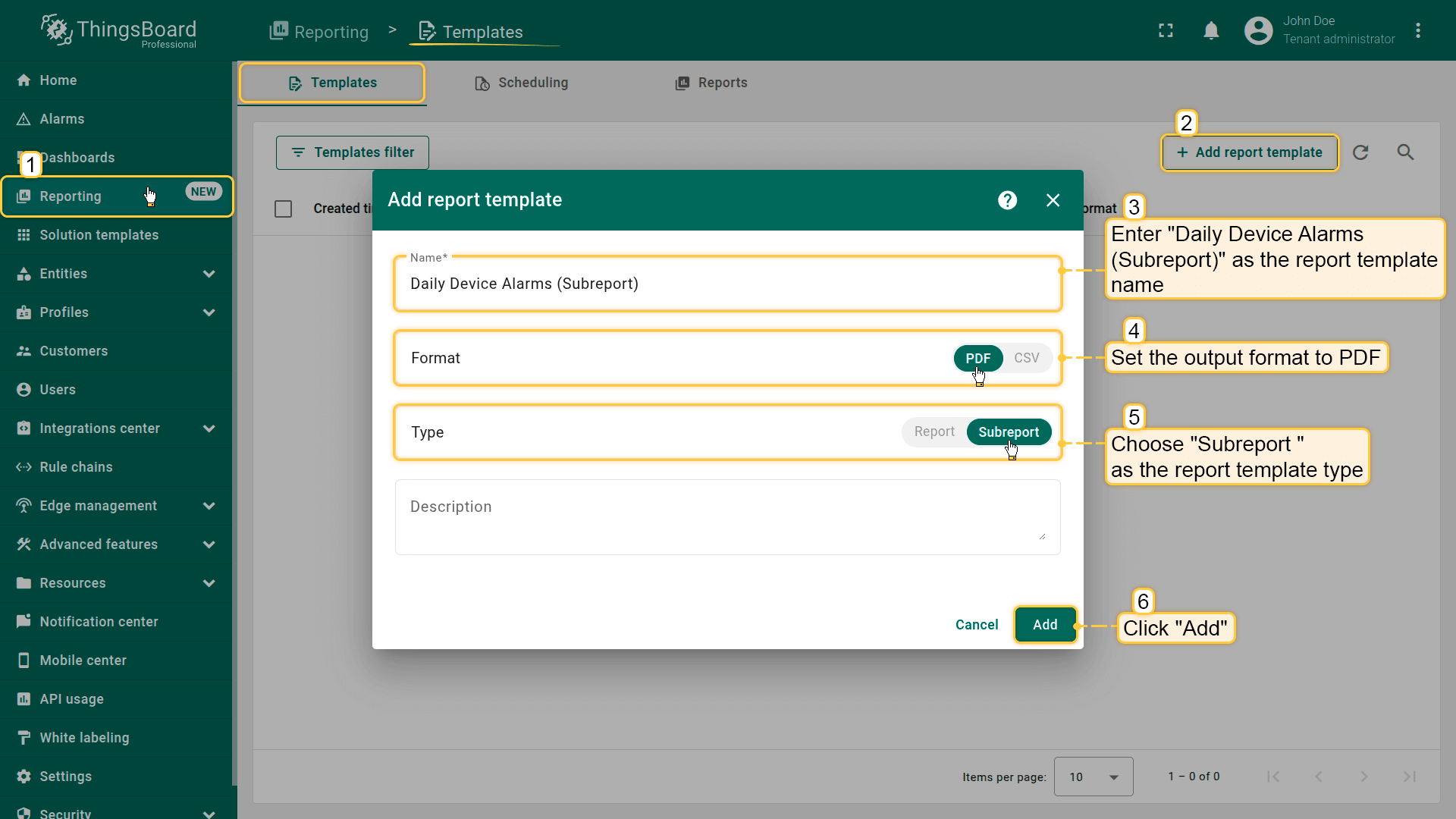The height and width of the screenshot is (819, 1456).
Task: Select Report type option
Action: point(934,431)
